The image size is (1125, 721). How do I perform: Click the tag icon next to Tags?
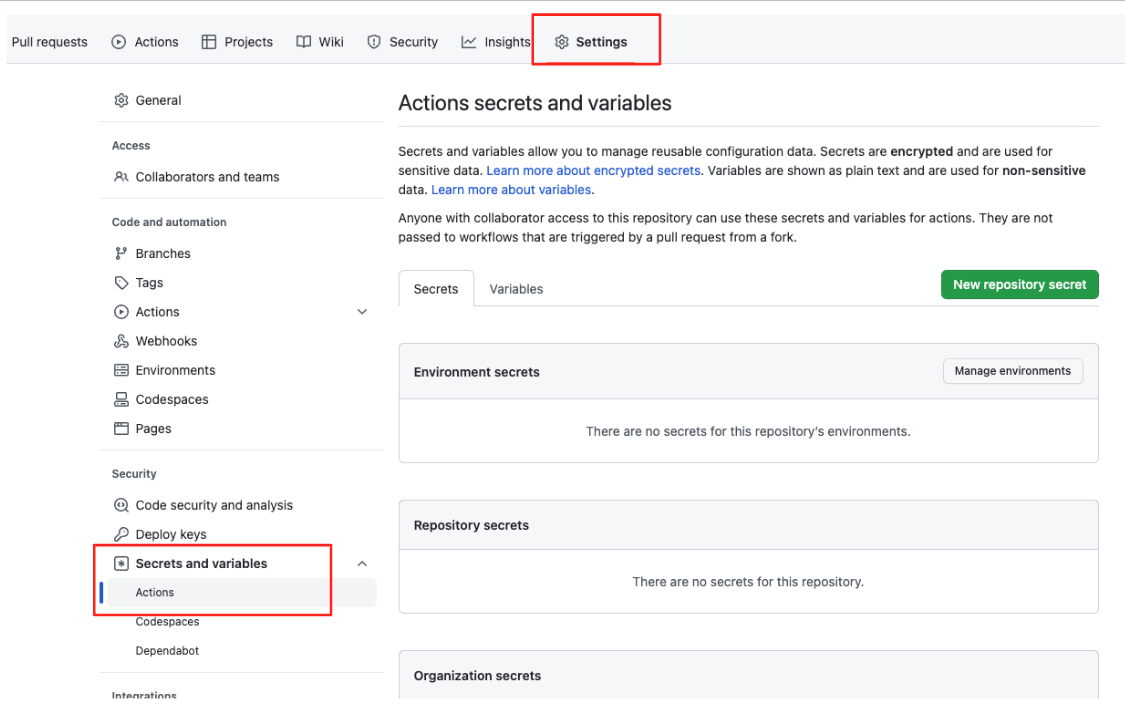tap(120, 282)
